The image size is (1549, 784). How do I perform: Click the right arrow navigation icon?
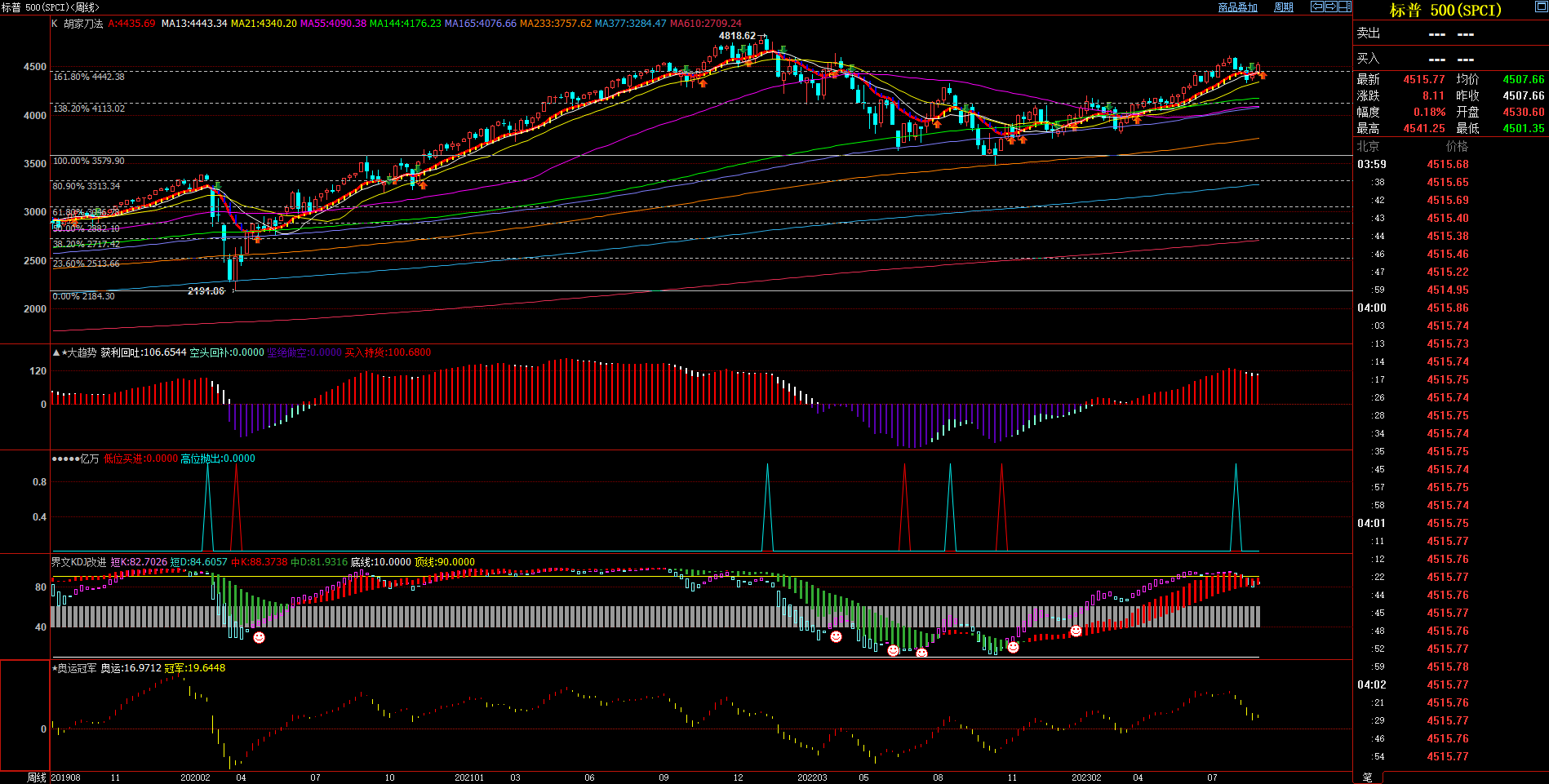tap(1330, 7)
